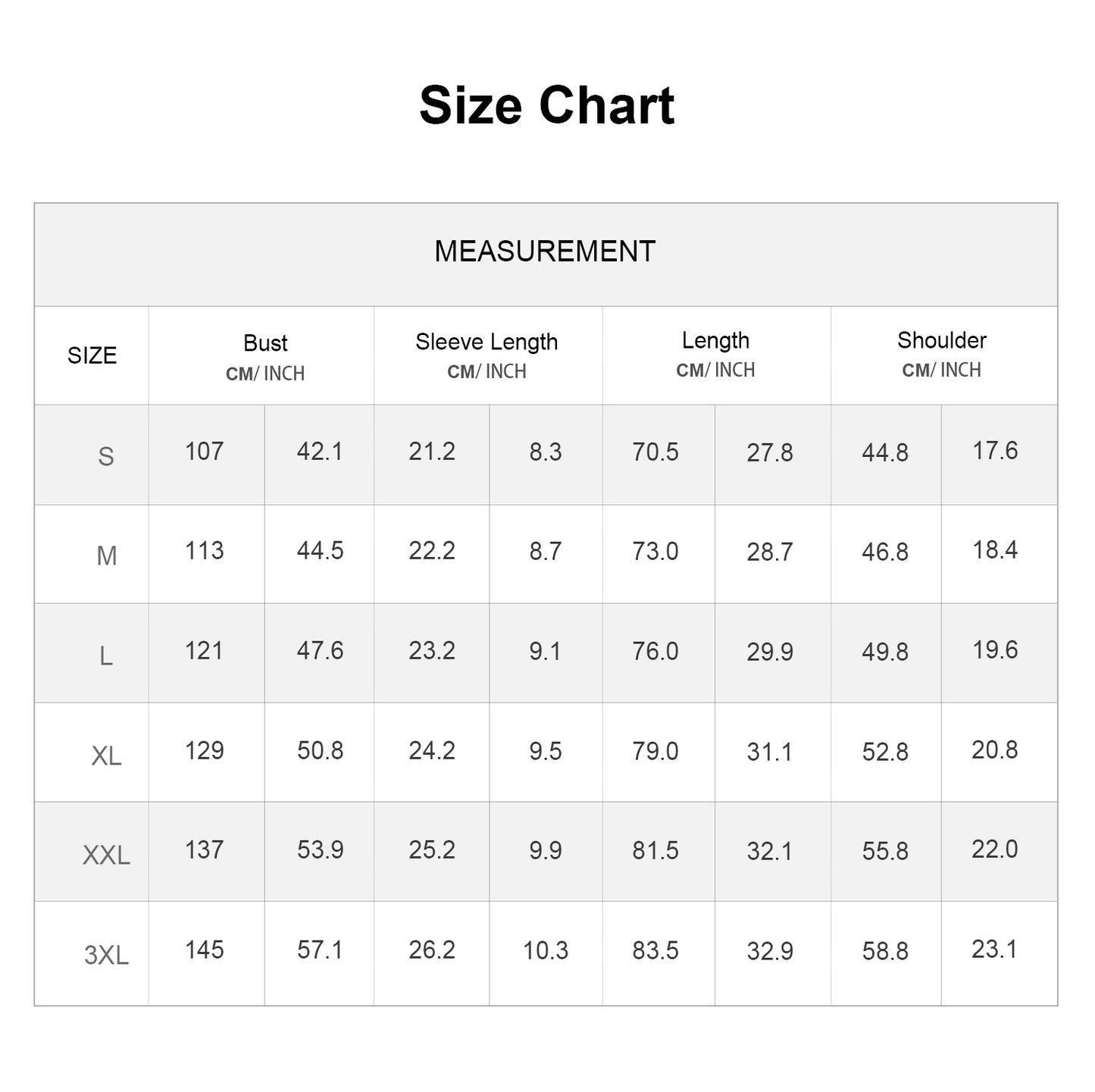Click the 79.0 length value for XL
Viewport: 1095px width, 1092px height.
[655, 751]
